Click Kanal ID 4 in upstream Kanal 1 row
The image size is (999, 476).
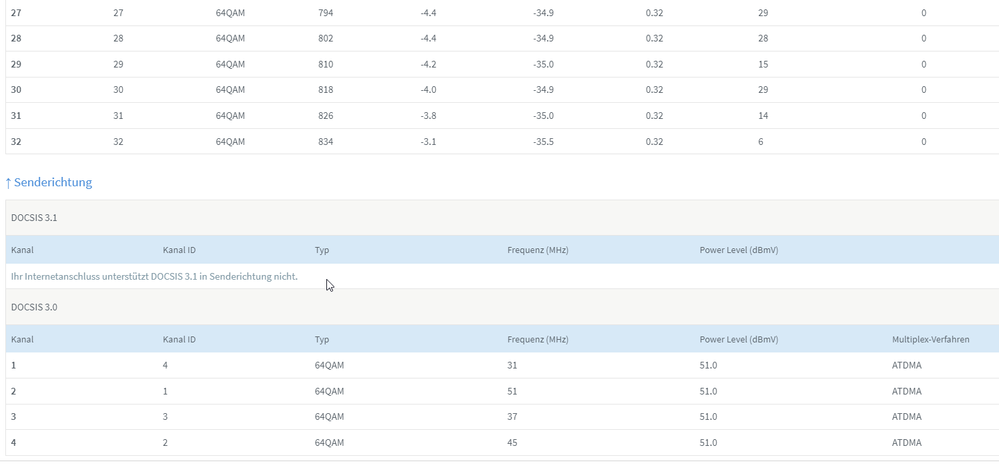(x=166, y=366)
